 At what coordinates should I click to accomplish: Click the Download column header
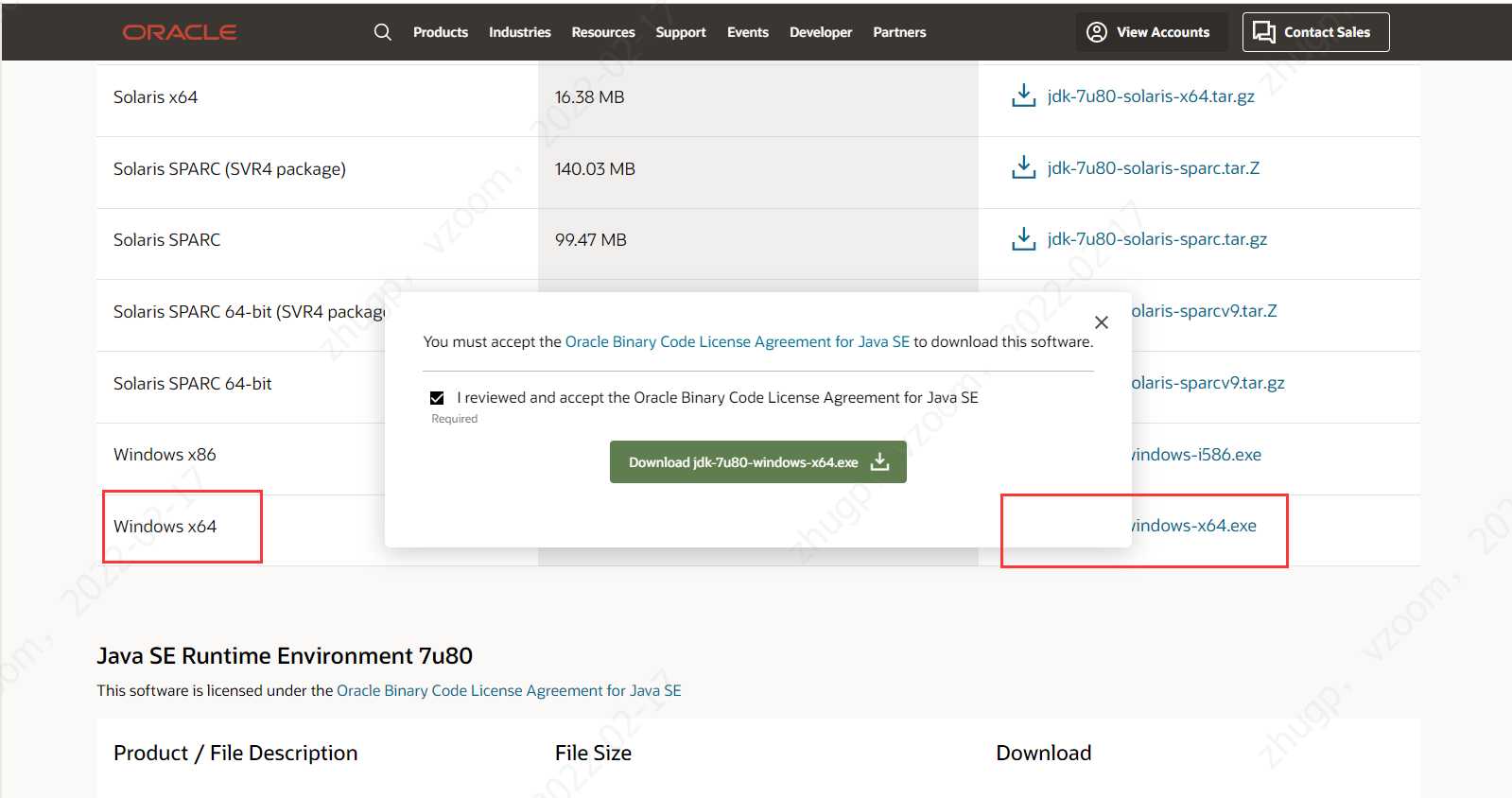[x=1044, y=753]
